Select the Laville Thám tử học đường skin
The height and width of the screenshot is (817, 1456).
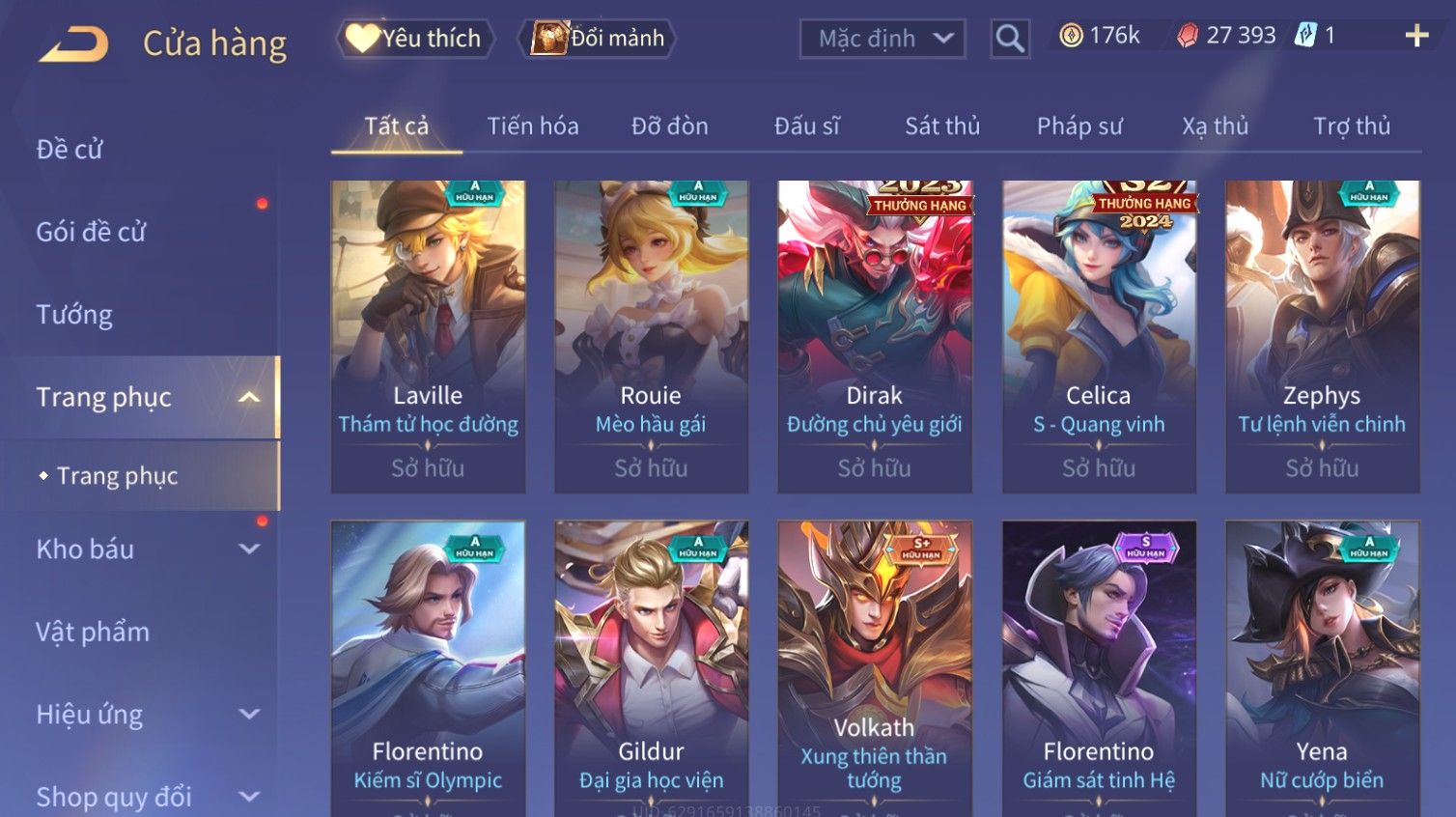tap(429, 337)
